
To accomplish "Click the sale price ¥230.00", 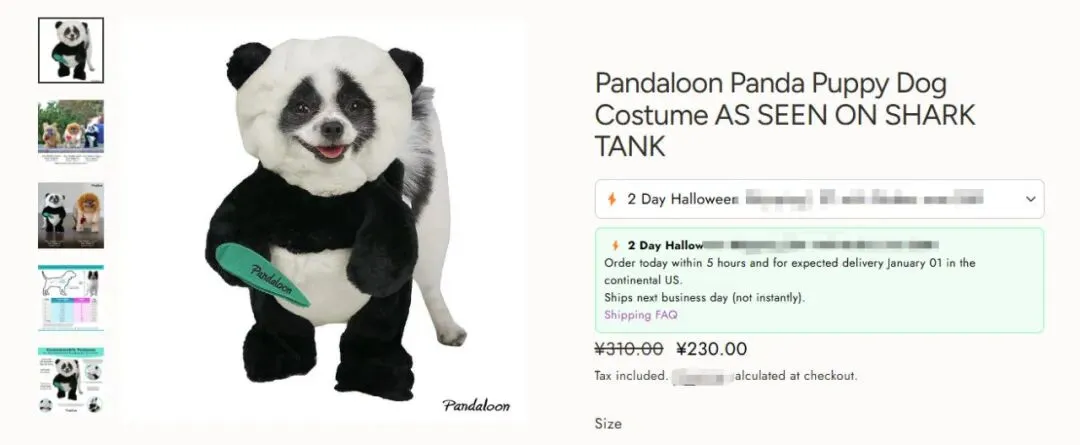I will (x=712, y=349).
